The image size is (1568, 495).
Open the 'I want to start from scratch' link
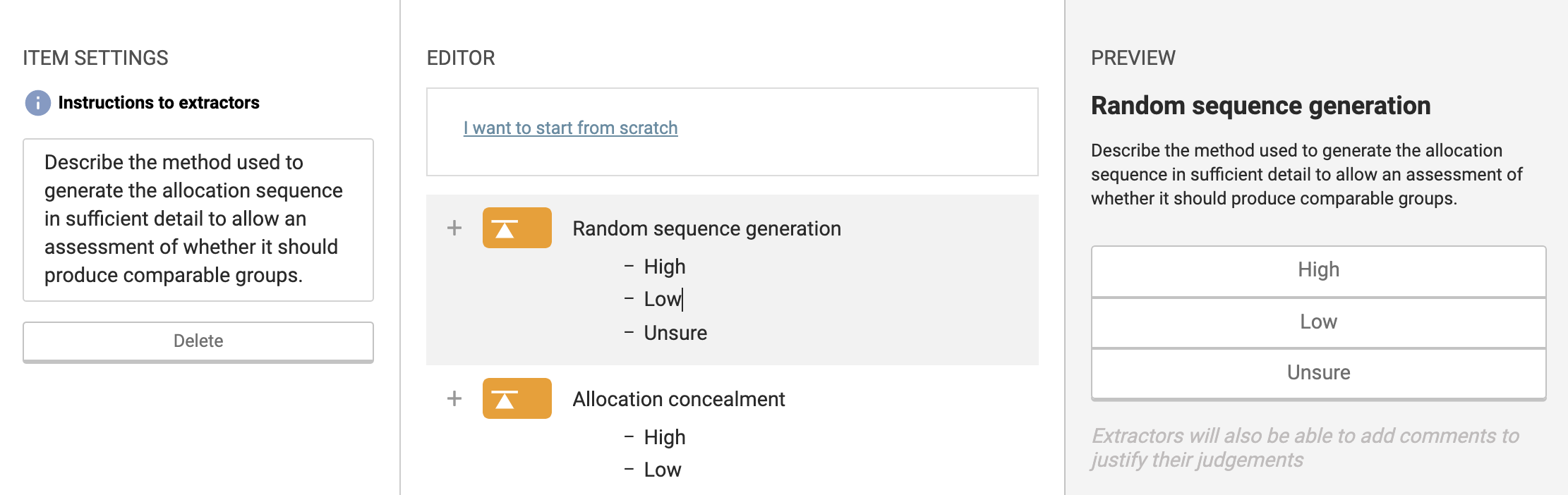click(570, 128)
